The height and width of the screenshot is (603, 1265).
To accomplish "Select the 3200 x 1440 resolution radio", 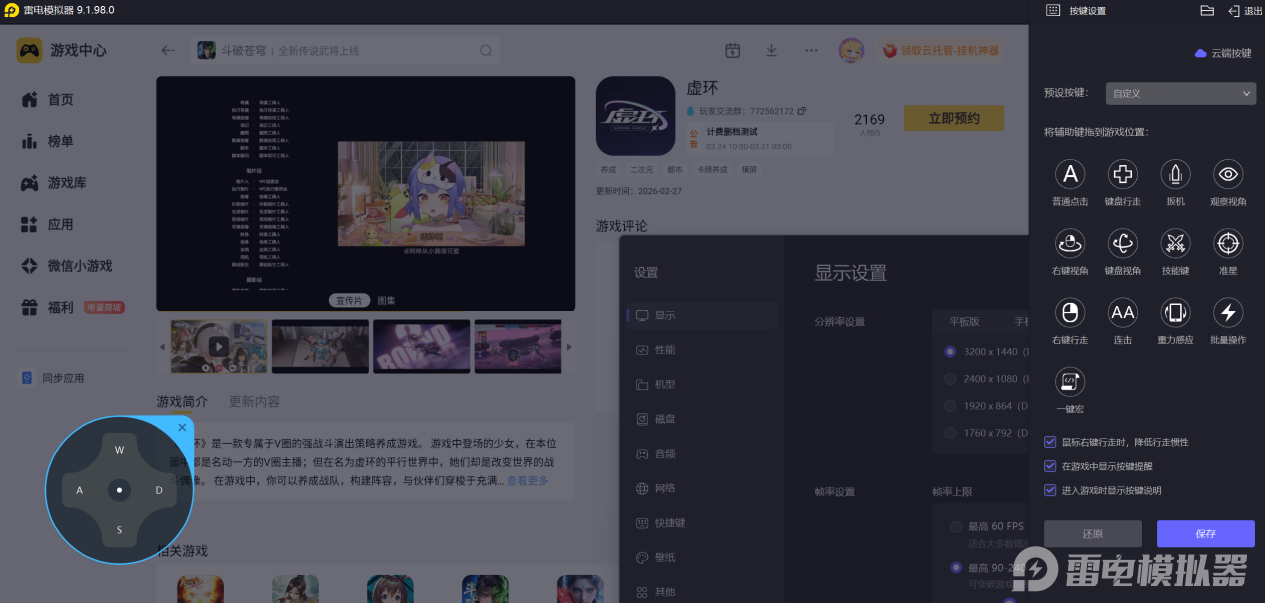I will click(x=950, y=352).
